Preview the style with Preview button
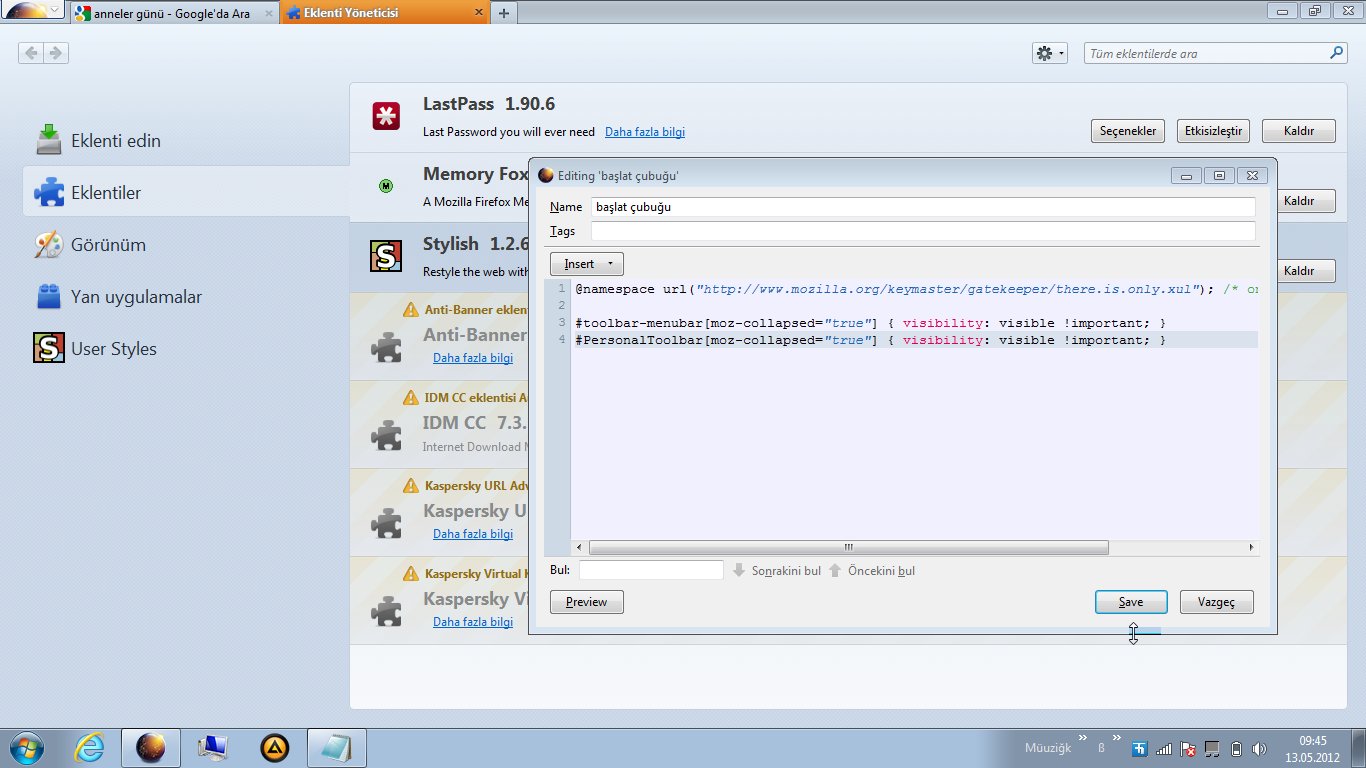This screenshot has width=1366, height=768. coord(587,602)
